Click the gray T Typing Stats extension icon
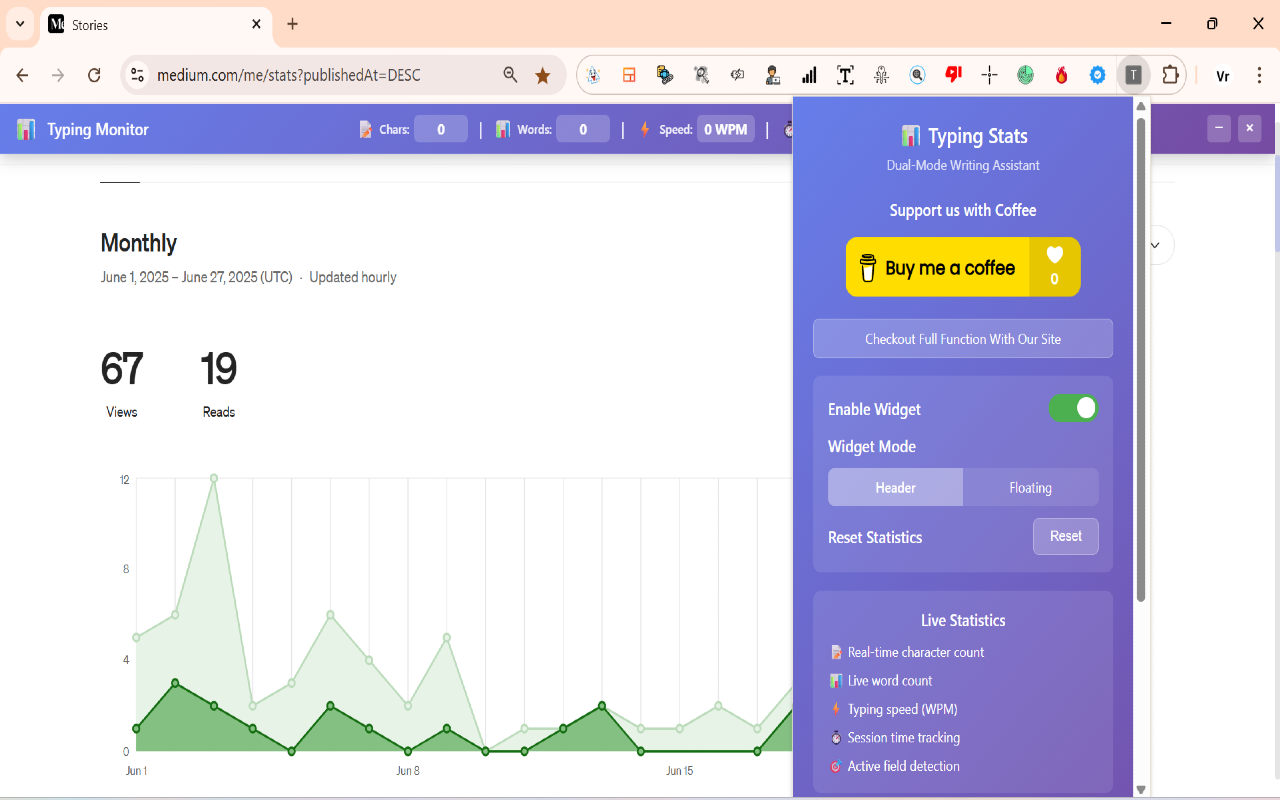The height and width of the screenshot is (800, 1280). coord(1133,75)
